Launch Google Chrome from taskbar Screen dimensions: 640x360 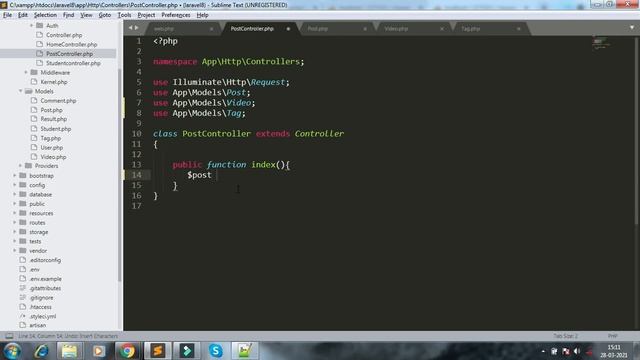pyautogui.click(x=127, y=351)
